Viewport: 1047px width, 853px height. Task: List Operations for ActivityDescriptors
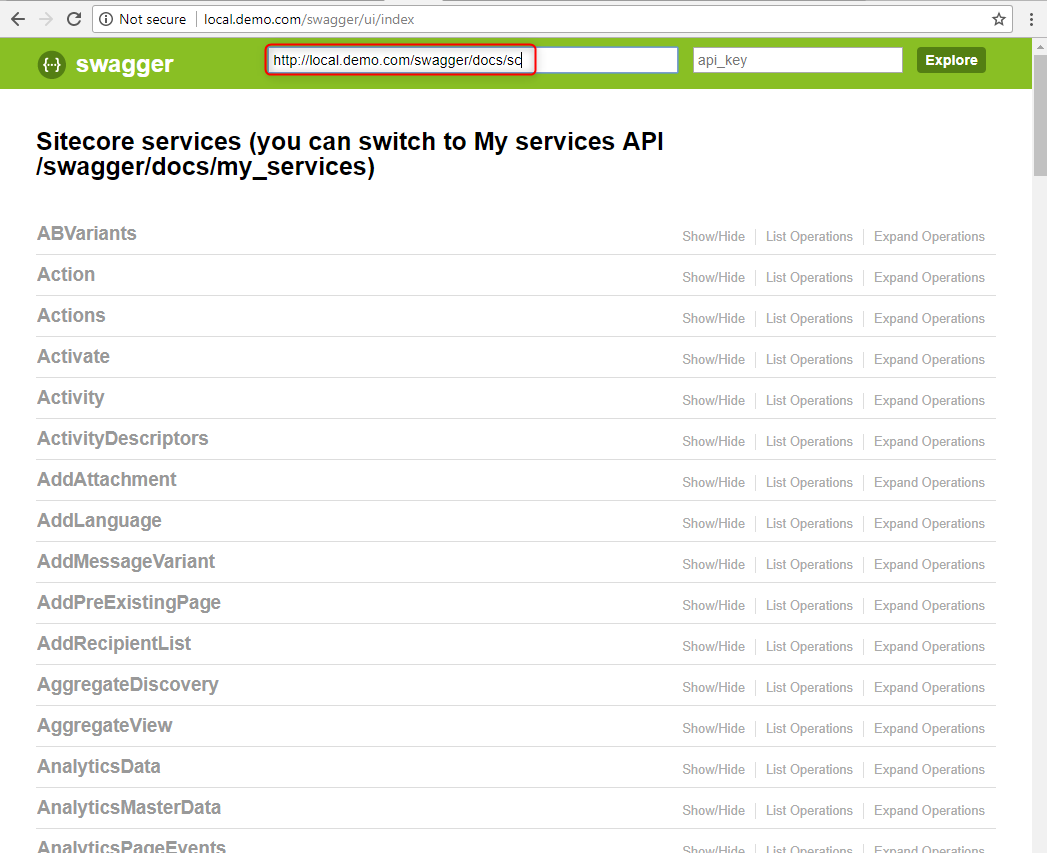pos(809,442)
